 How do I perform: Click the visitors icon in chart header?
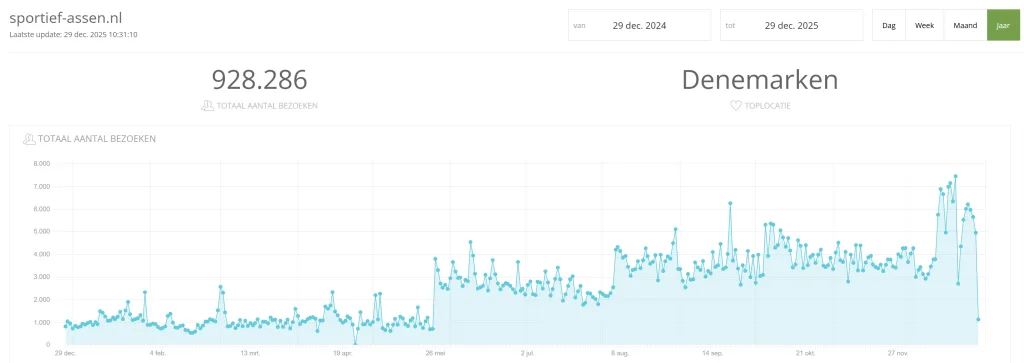tap(29, 139)
